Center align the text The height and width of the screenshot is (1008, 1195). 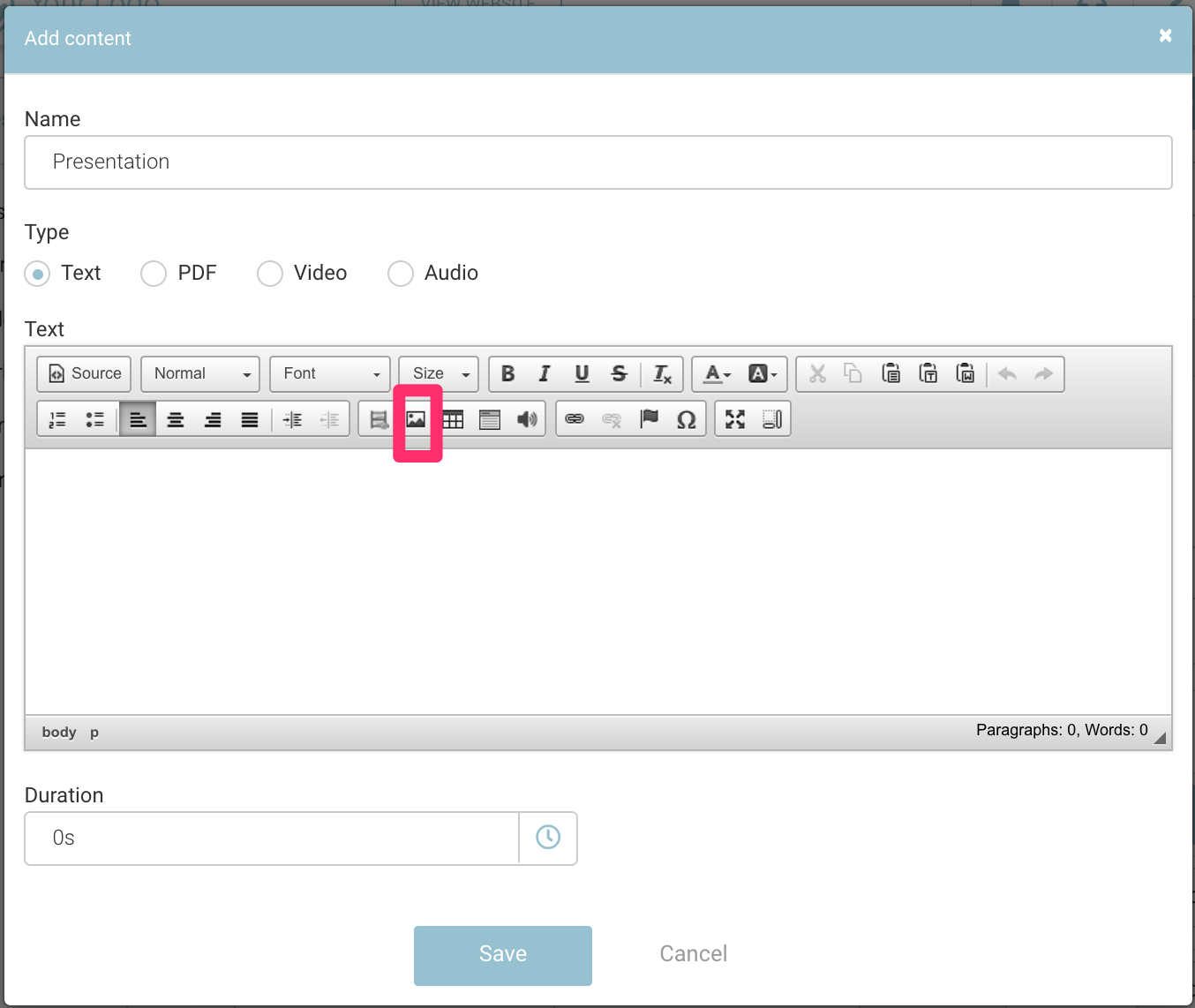176,419
